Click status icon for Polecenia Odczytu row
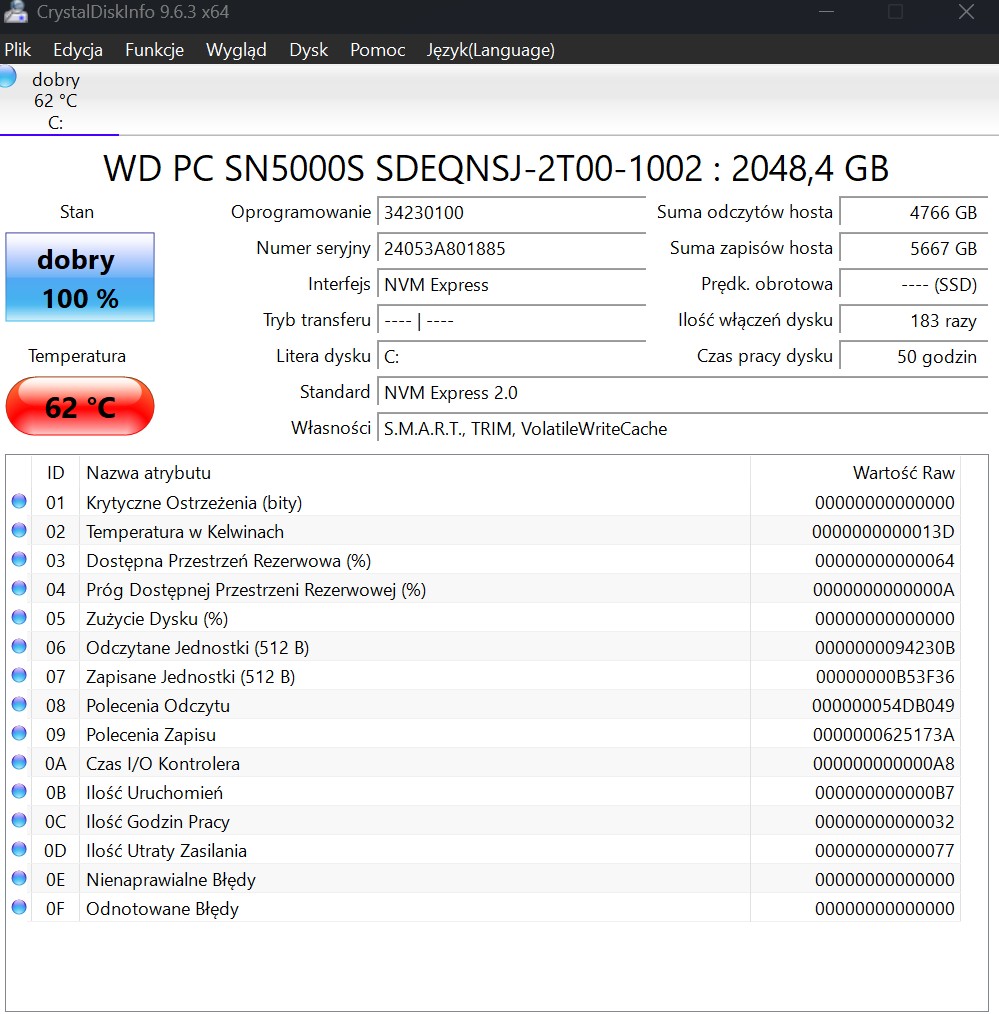999x1014 pixels. click(x=19, y=705)
